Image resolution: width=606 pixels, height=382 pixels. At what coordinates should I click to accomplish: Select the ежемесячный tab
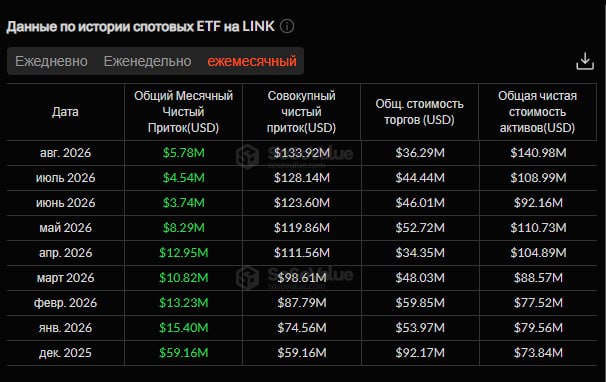click(x=252, y=61)
